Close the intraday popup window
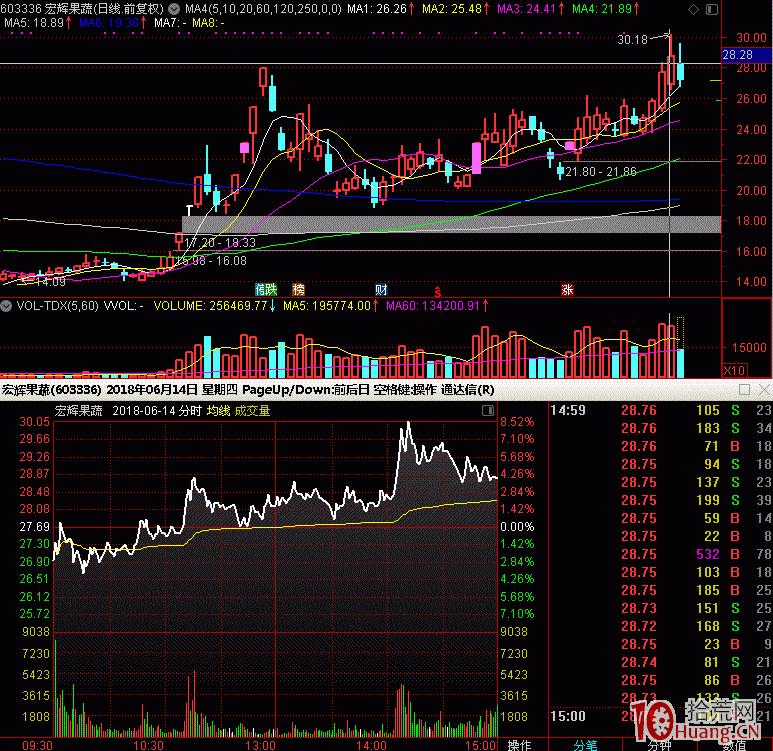The width and height of the screenshot is (773, 751). click(x=763, y=389)
